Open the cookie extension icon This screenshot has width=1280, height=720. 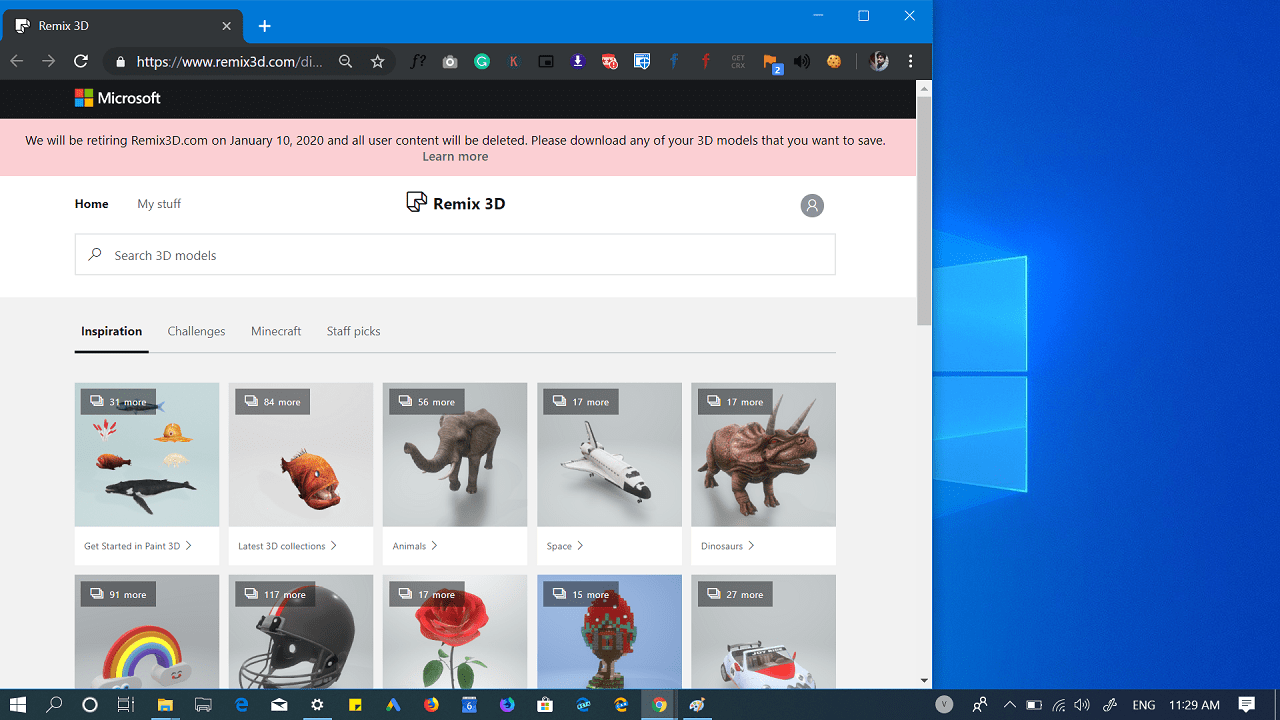click(x=834, y=61)
